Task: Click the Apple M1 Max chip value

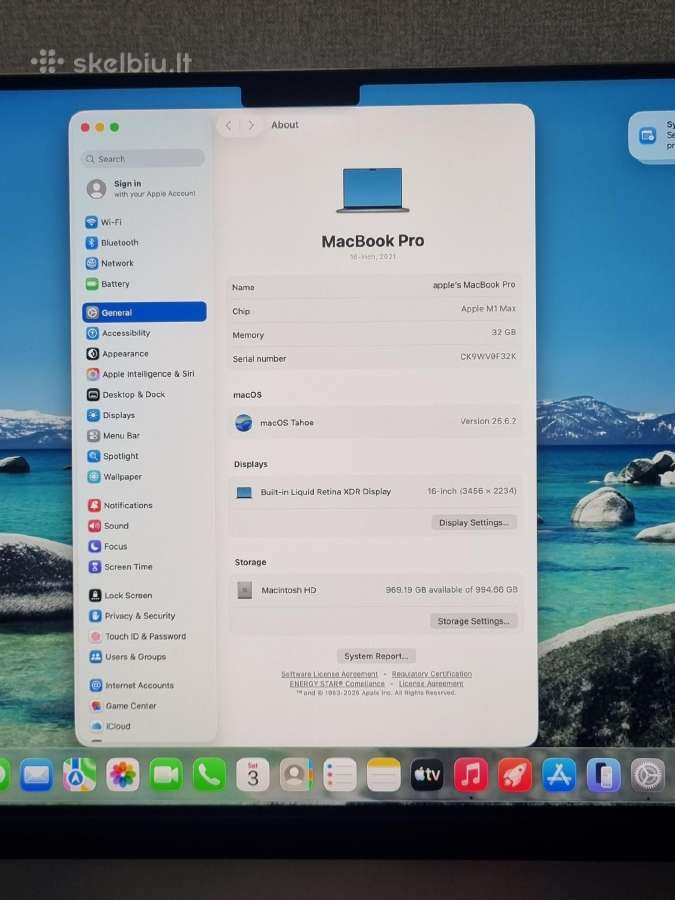Action: 488,309
